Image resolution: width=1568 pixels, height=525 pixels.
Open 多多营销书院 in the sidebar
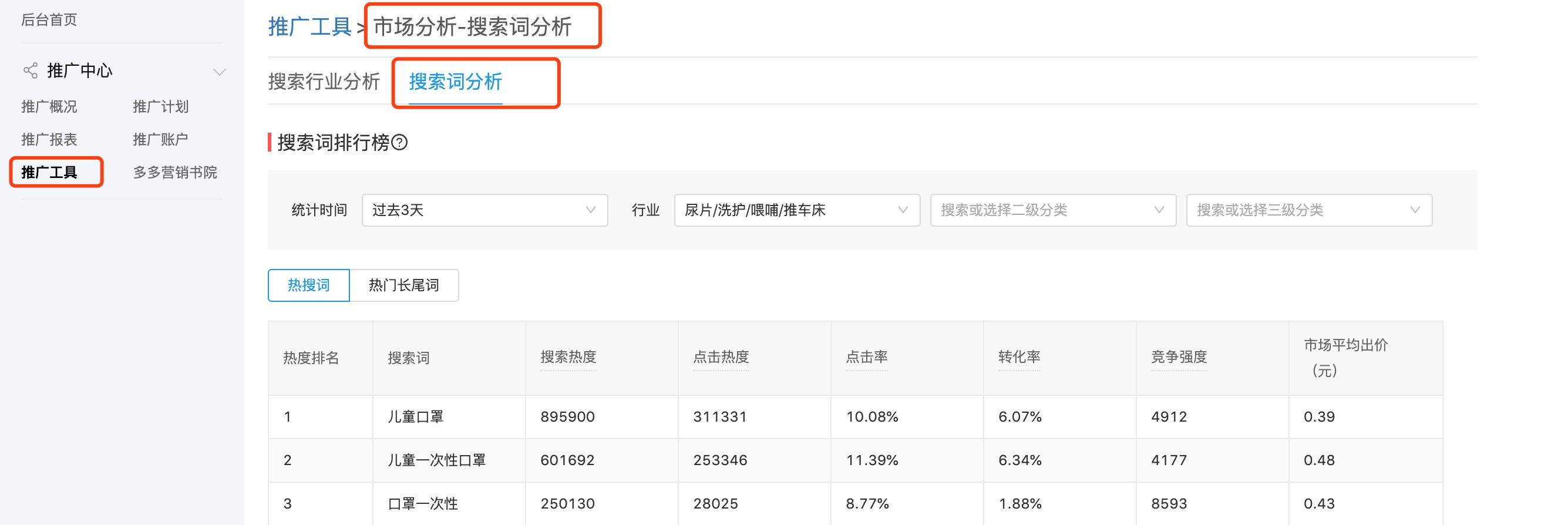tap(176, 173)
